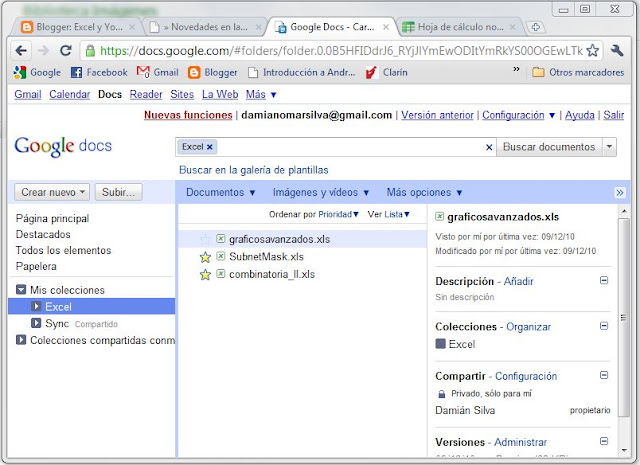Open the Chrome wrench settings menu
Image resolution: width=640 pixels, height=465 pixels.
(x=617, y=51)
